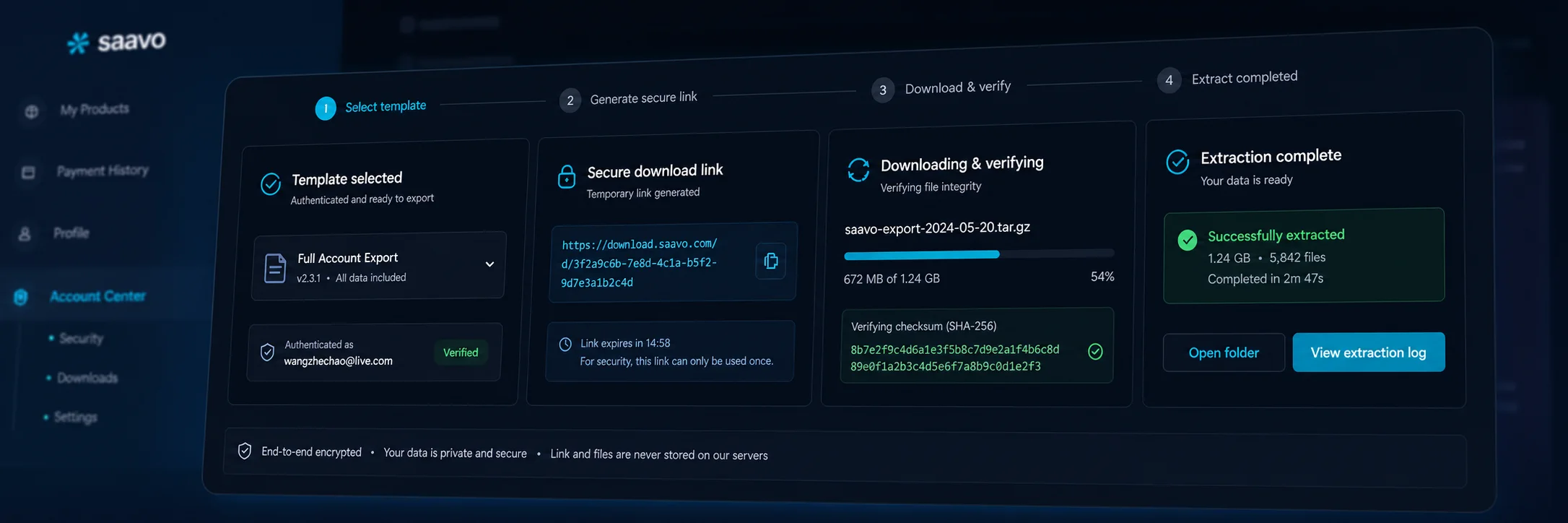The image size is (1568, 523).
Task: Click the "Completed in 2m 47s" text
Action: (1266, 279)
